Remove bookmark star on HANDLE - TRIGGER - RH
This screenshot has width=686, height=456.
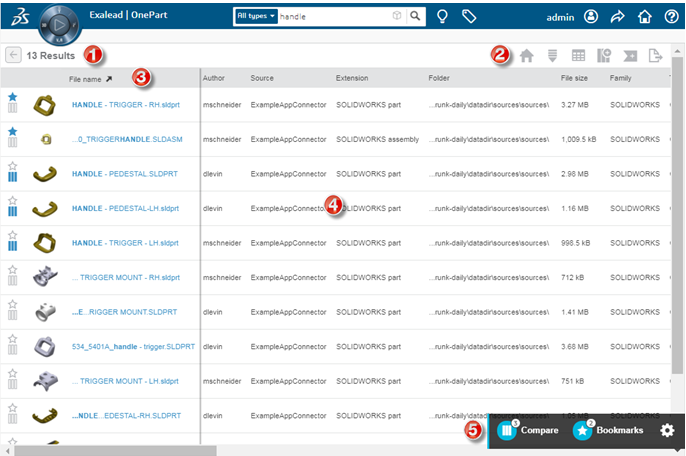(13, 97)
